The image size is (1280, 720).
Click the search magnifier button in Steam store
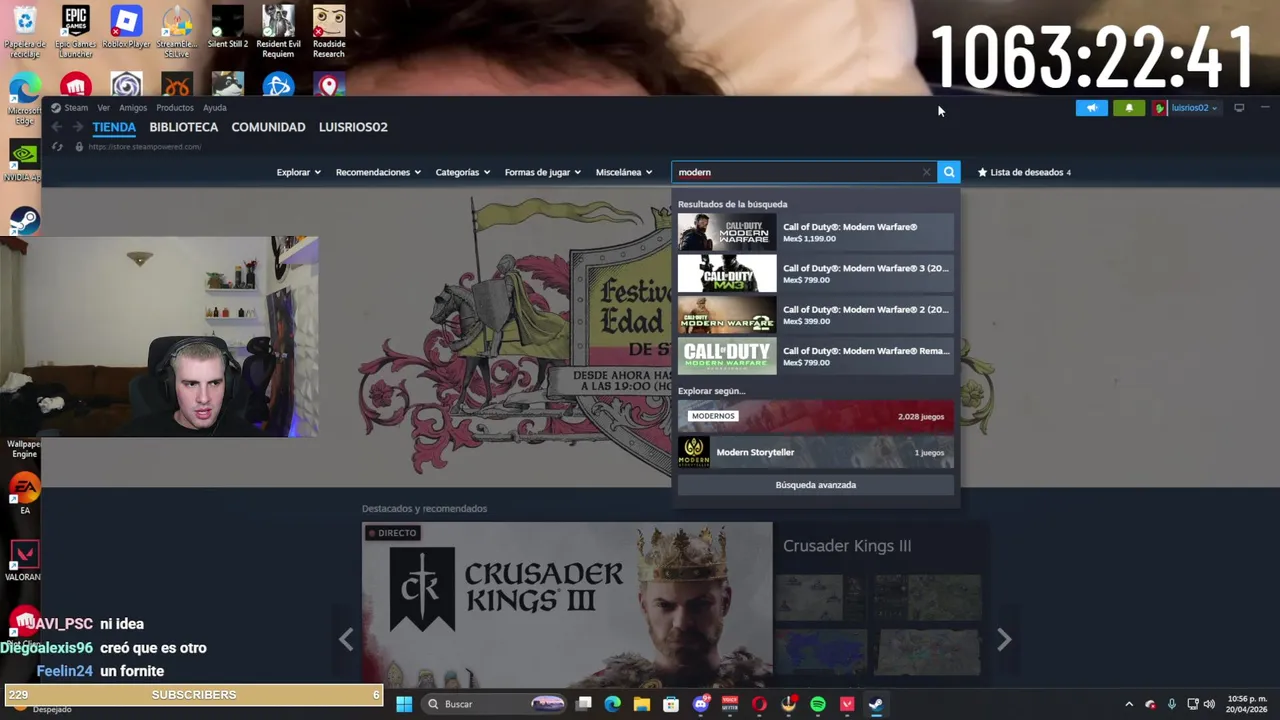(x=949, y=172)
